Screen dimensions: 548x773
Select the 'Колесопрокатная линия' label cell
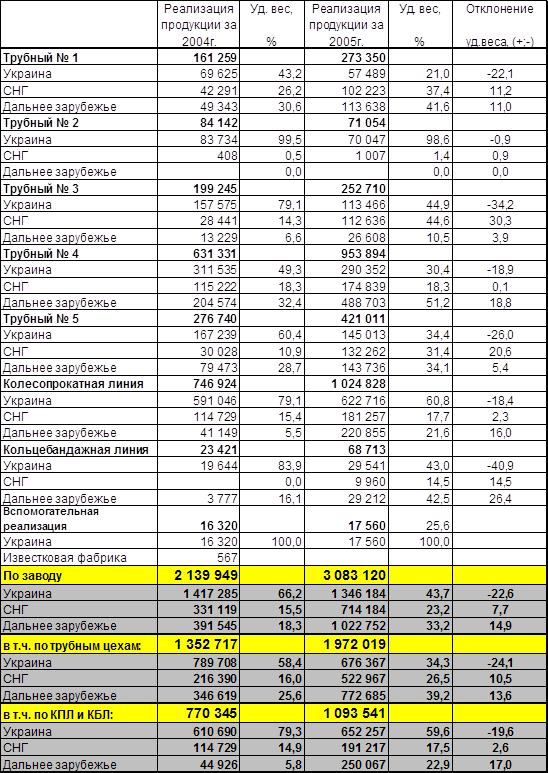click(x=79, y=384)
